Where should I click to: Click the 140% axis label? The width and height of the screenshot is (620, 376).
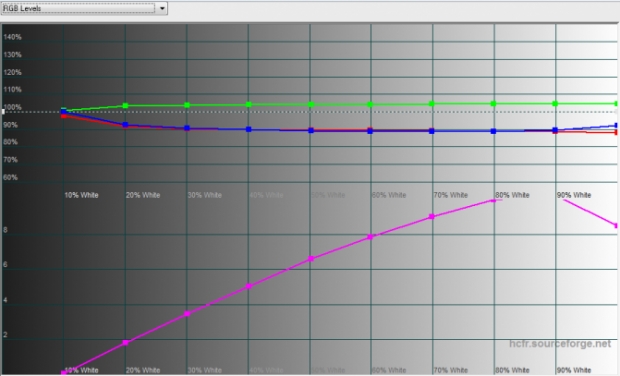[x=12, y=37]
